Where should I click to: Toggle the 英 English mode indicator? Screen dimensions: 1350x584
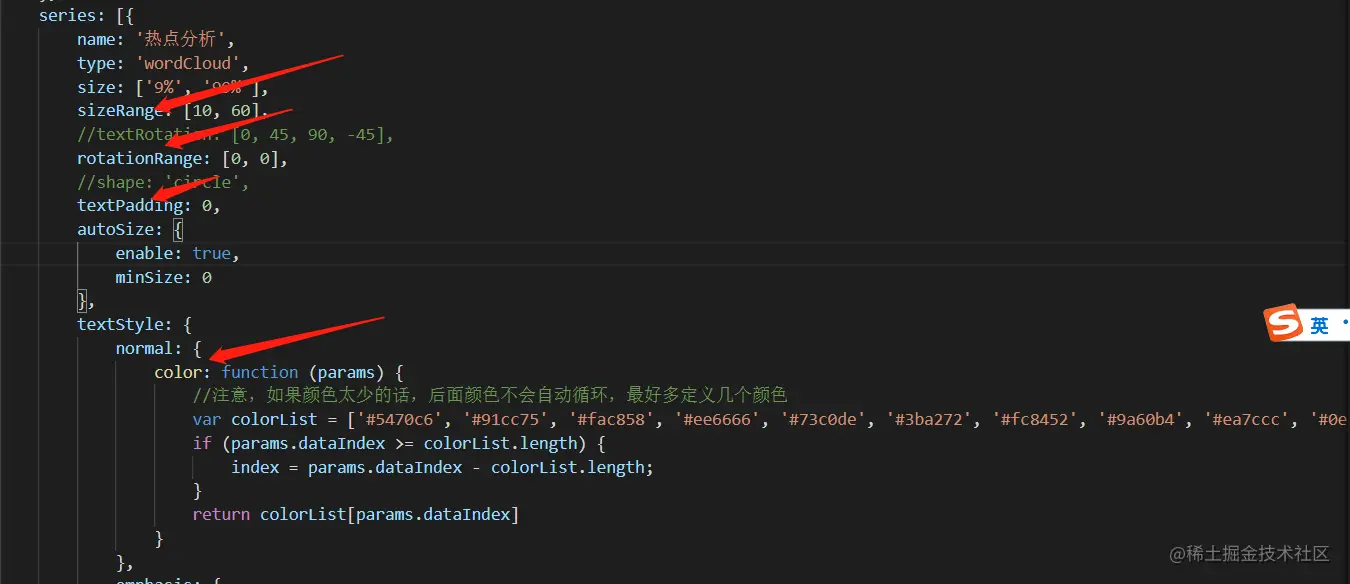(1319, 325)
